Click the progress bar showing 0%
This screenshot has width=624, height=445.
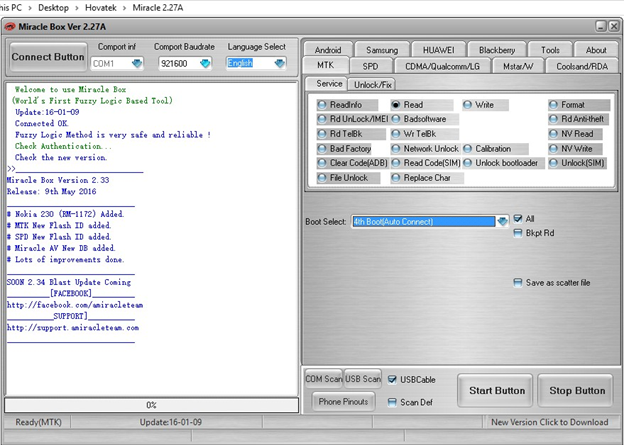[152, 405]
